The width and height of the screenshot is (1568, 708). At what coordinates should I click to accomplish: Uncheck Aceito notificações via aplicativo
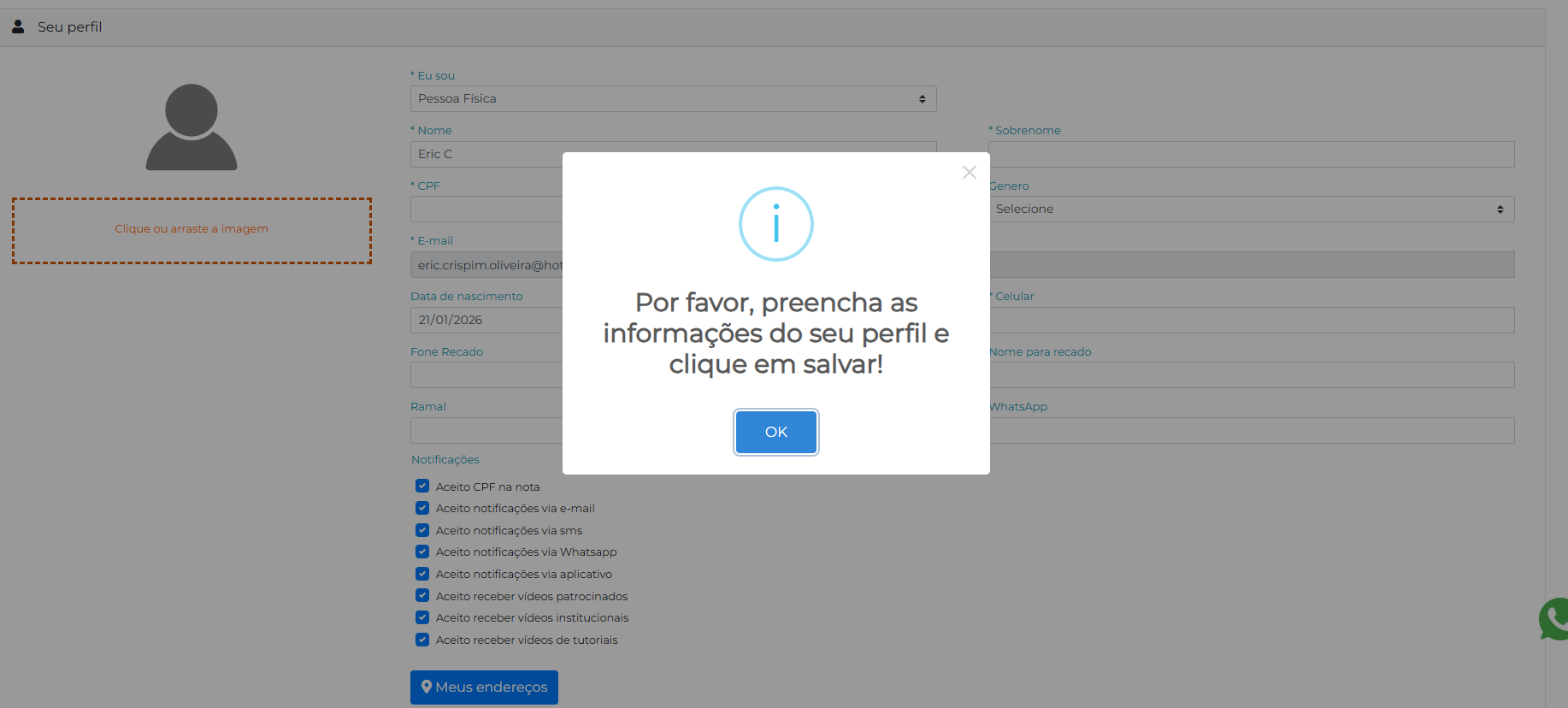[x=422, y=574]
